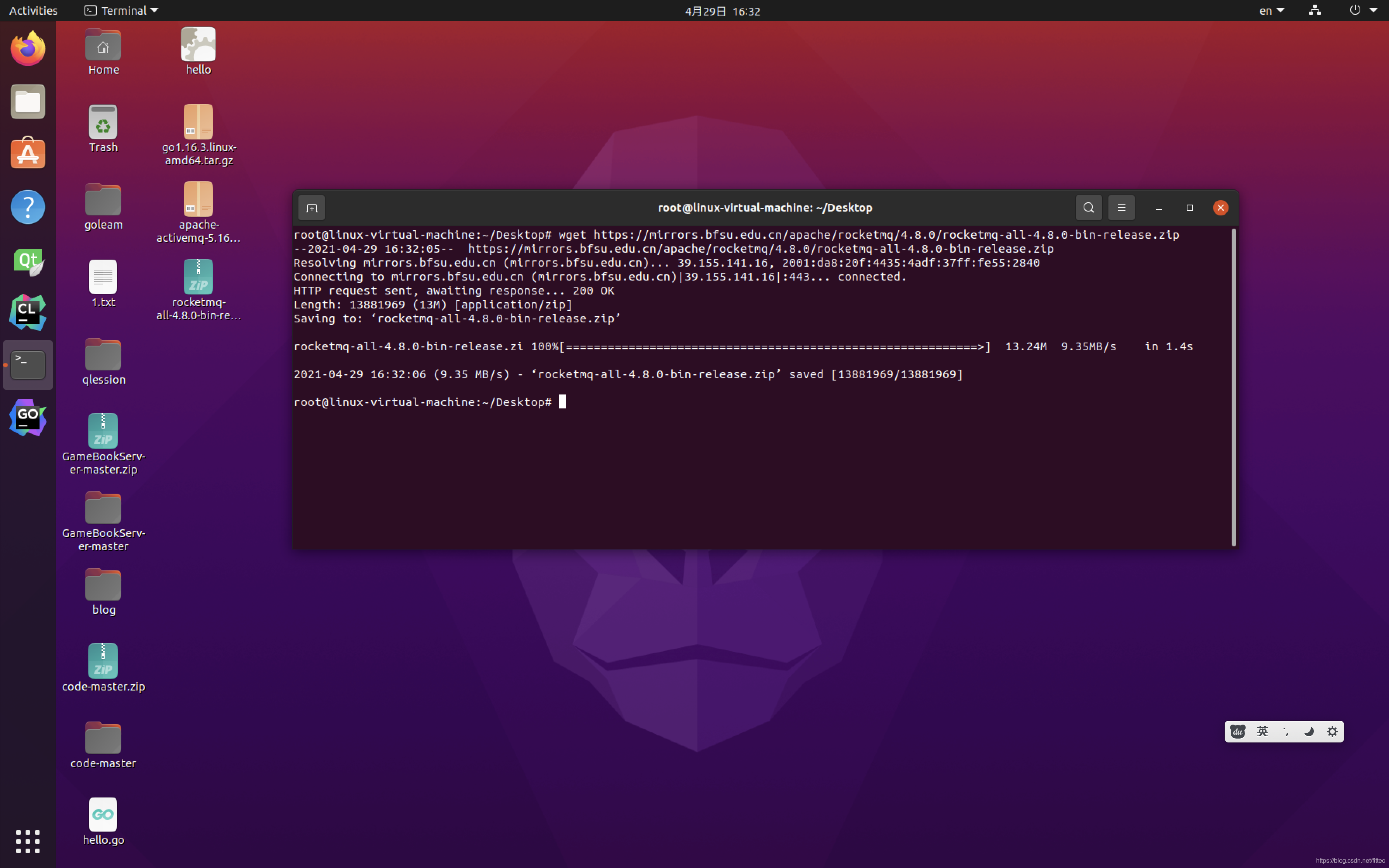Click the wget download progress bar
The height and width of the screenshot is (868, 1389).
click(x=775, y=347)
